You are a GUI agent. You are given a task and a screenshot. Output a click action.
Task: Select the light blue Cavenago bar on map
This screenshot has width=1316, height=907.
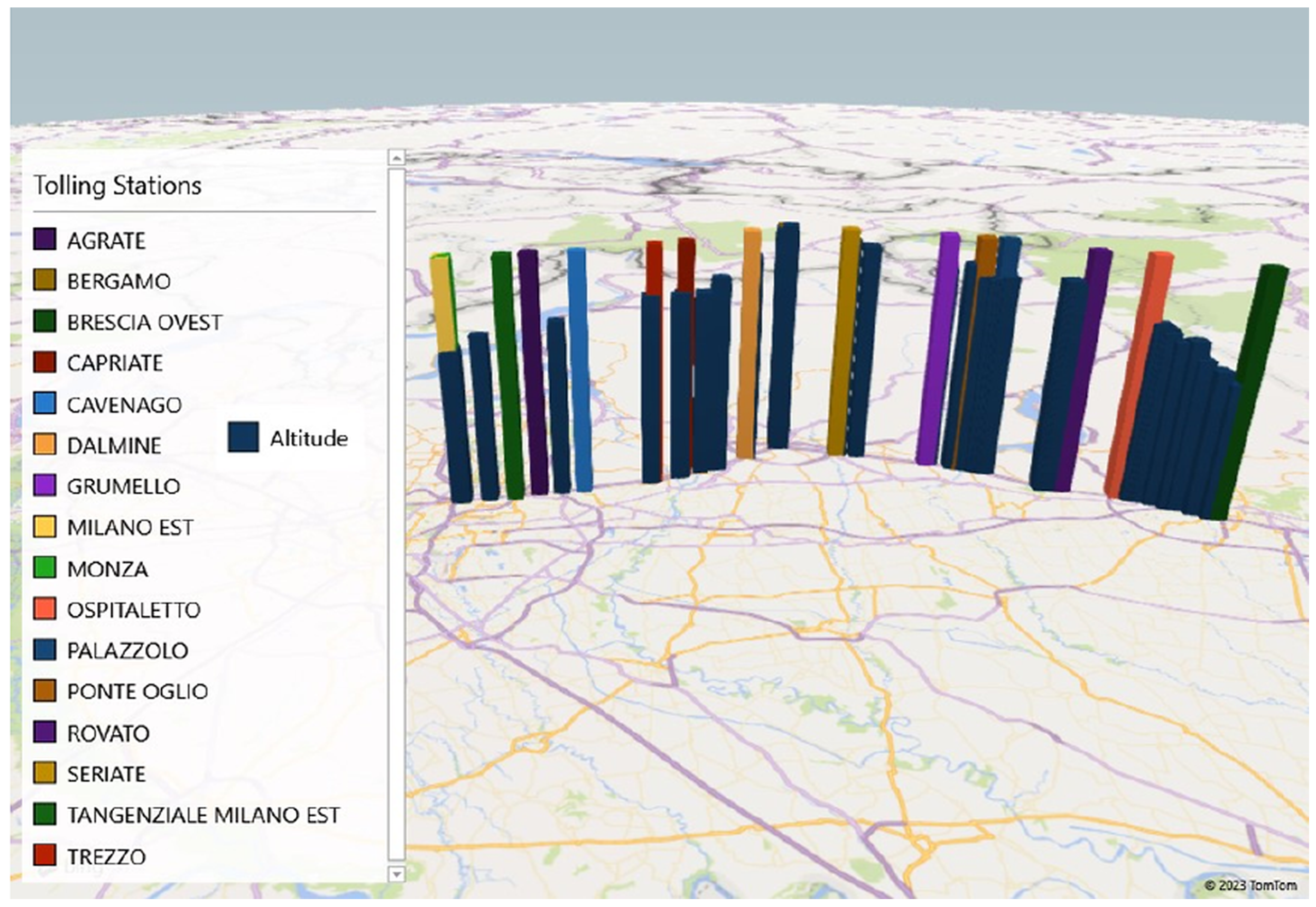point(580,369)
